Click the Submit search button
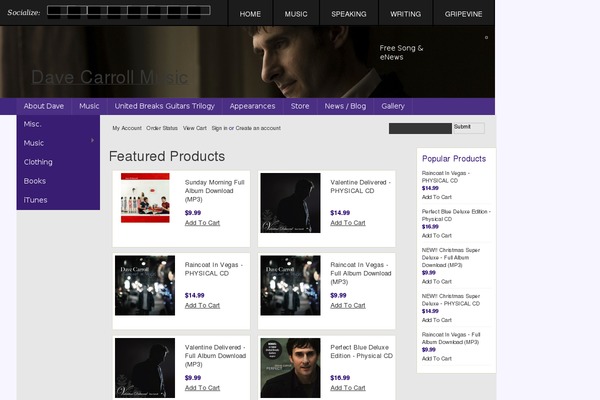600x400 pixels. (469, 128)
